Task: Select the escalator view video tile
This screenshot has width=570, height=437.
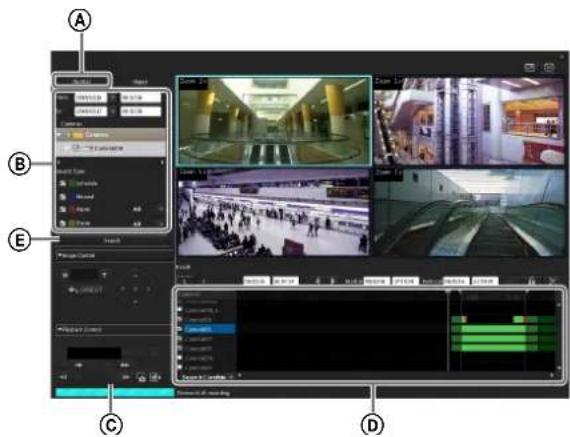Action: pyautogui.click(x=469, y=212)
